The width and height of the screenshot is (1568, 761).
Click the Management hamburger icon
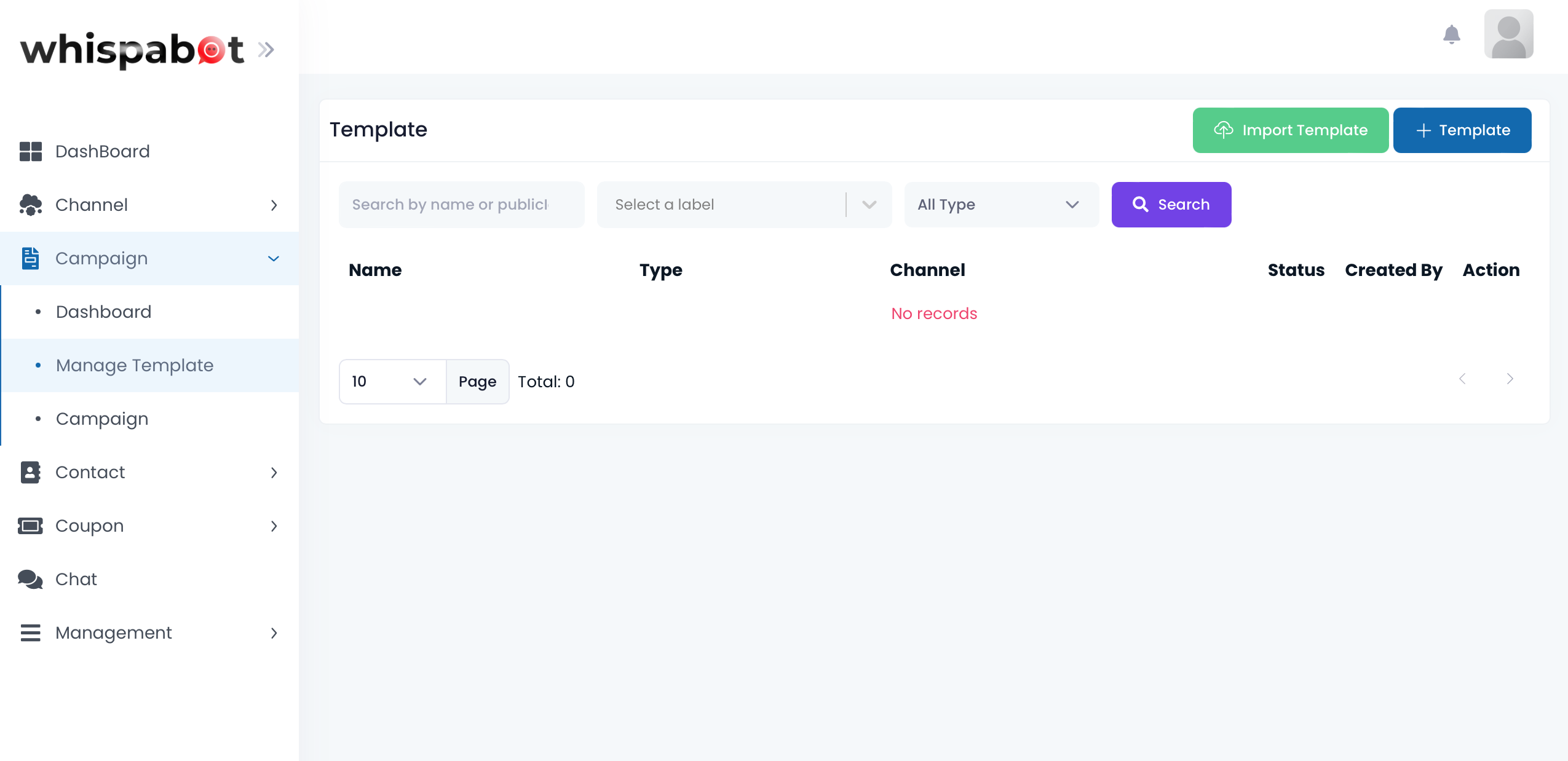31,633
